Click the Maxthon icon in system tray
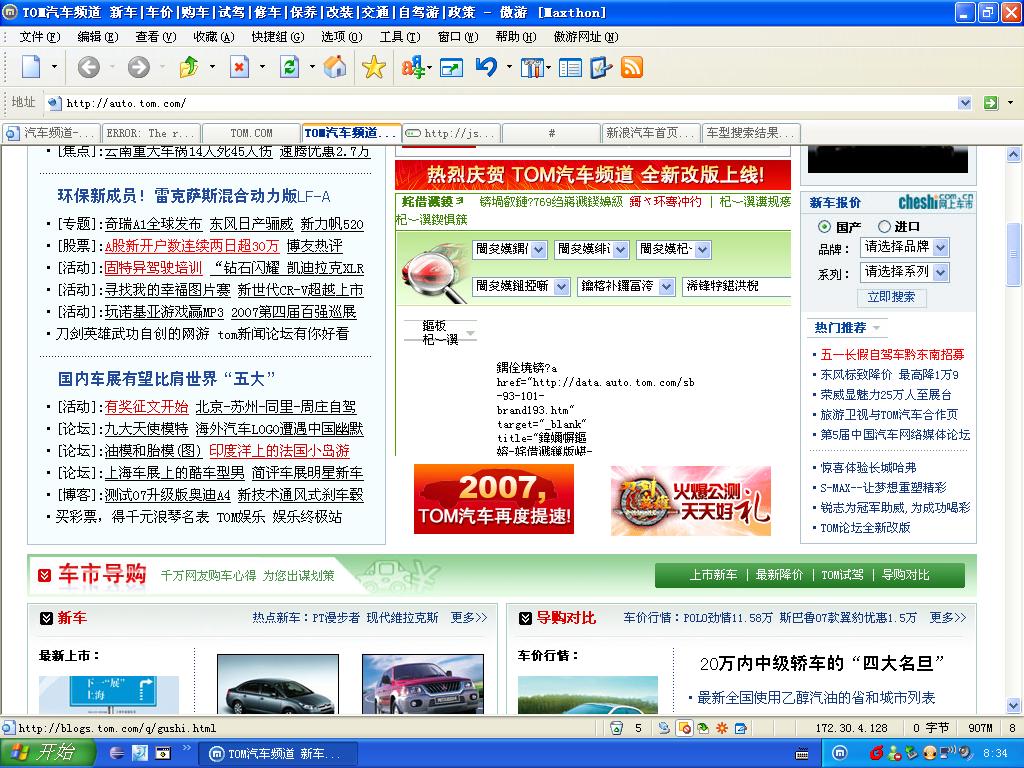Viewport: 1024px width, 768px height. tap(840, 754)
